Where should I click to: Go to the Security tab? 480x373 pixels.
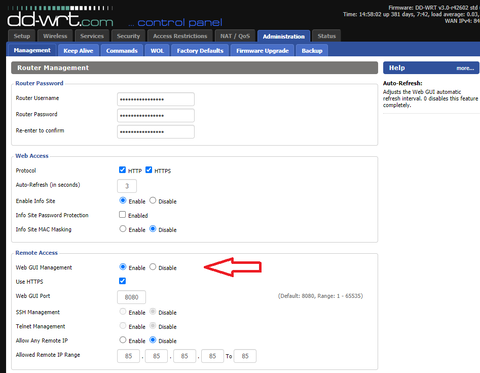click(x=128, y=36)
